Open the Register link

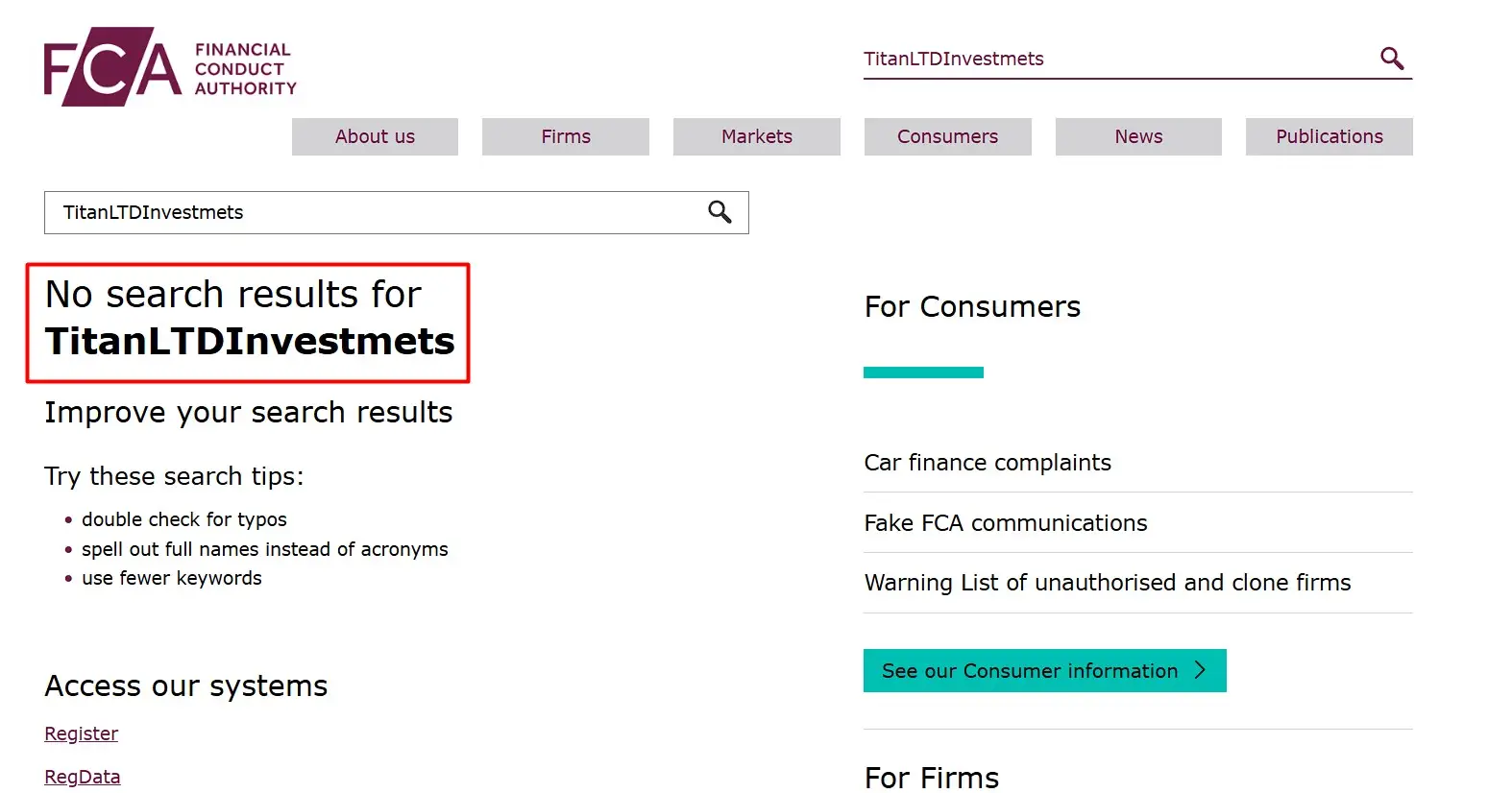coord(82,733)
